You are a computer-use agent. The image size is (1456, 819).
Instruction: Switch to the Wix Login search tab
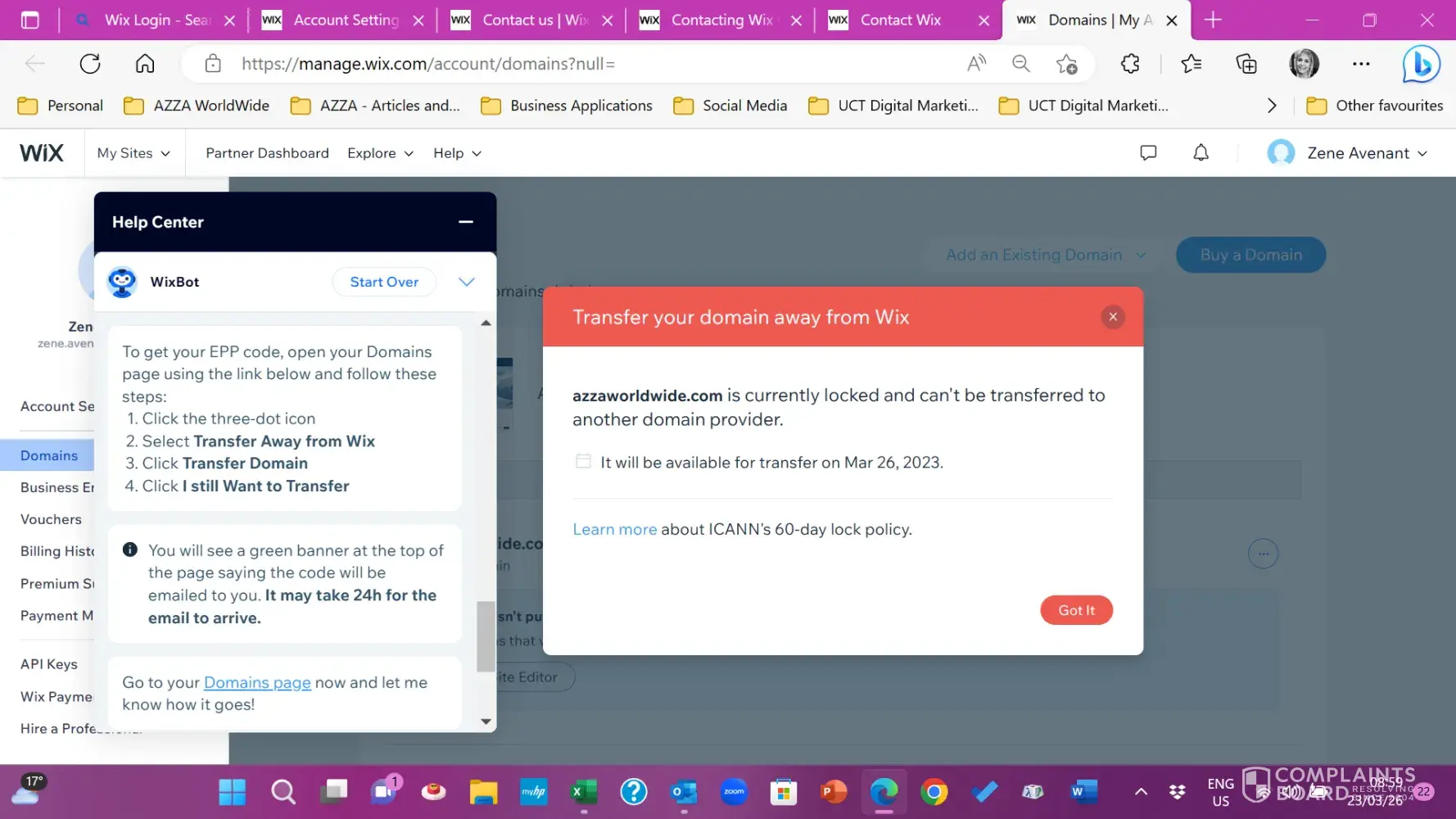156,20
